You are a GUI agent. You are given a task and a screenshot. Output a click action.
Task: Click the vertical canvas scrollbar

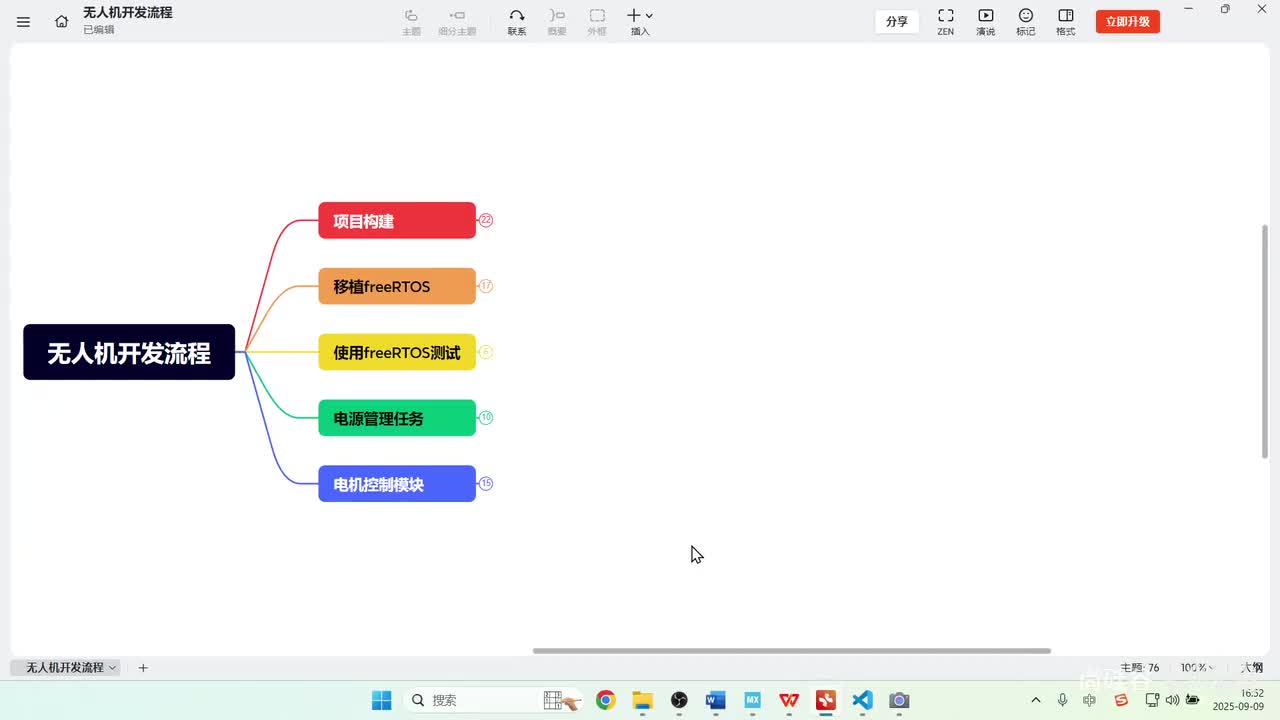tap(1265, 341)
